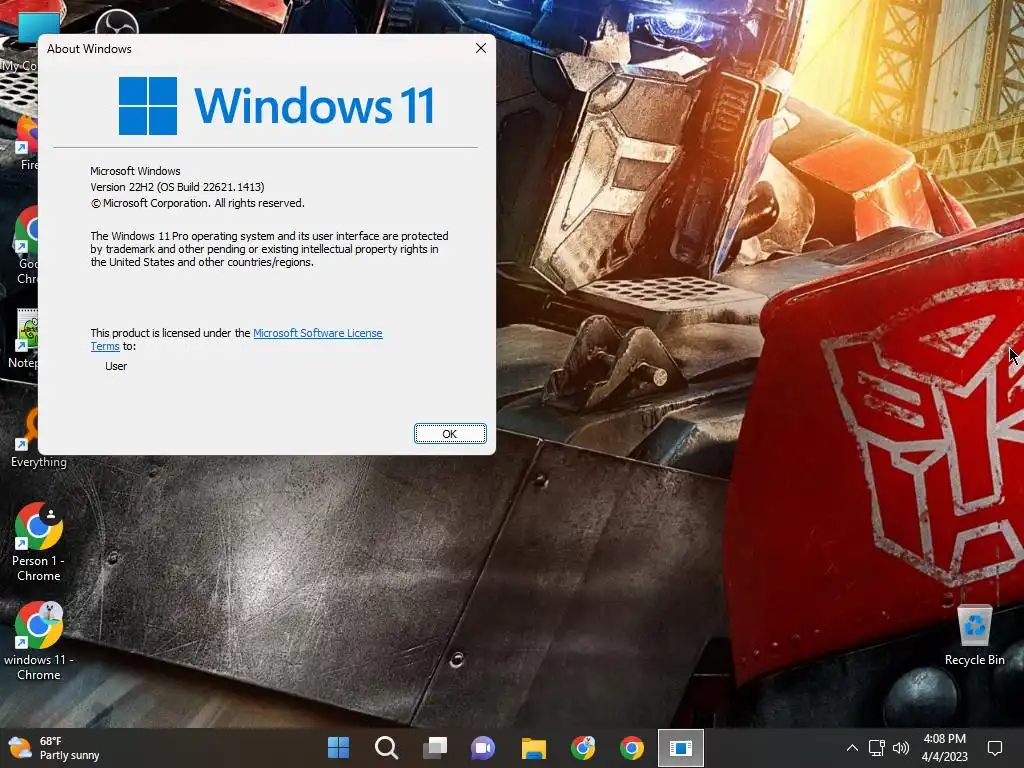The image size is (1024, 768).
Task: Click the Version 22H2 build text
Action: pos(177,187)
